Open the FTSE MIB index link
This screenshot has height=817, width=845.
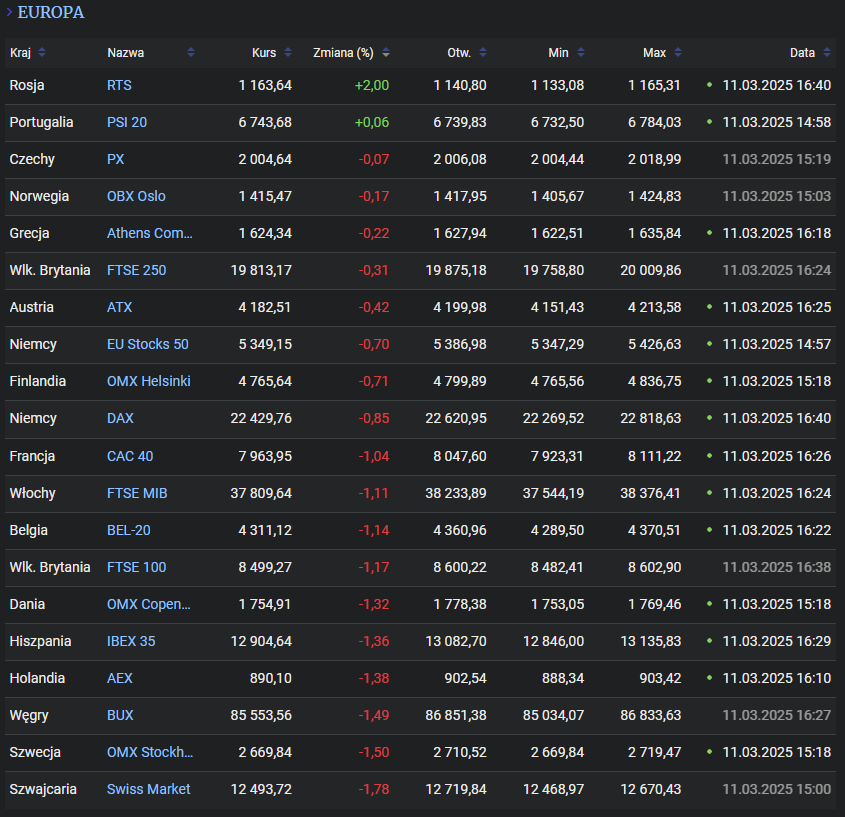(137, 493)
